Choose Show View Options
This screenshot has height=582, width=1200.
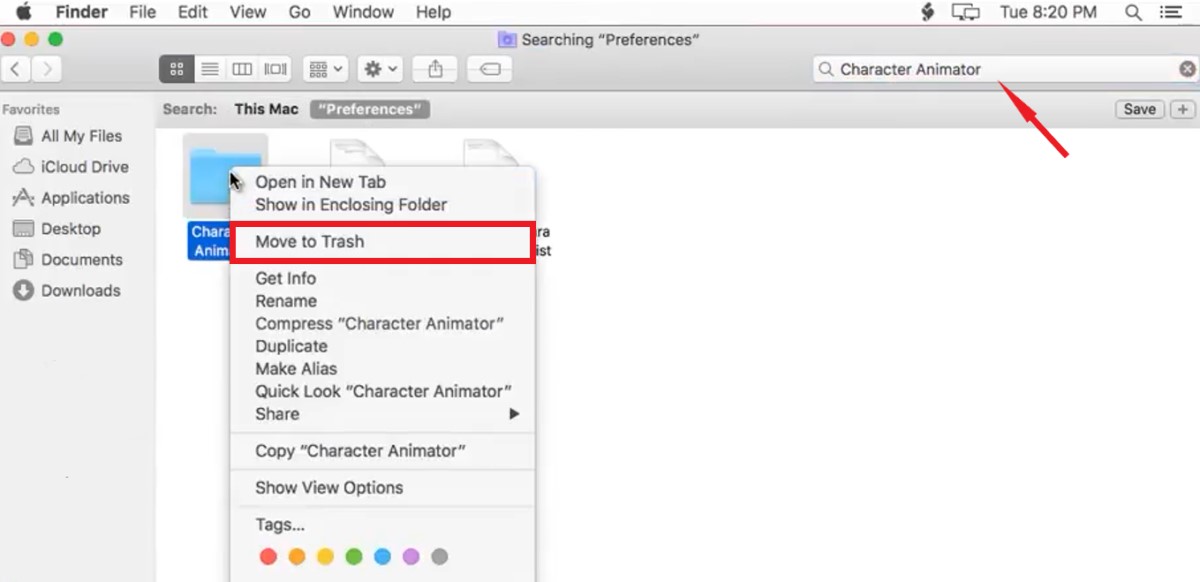[329, 488]
